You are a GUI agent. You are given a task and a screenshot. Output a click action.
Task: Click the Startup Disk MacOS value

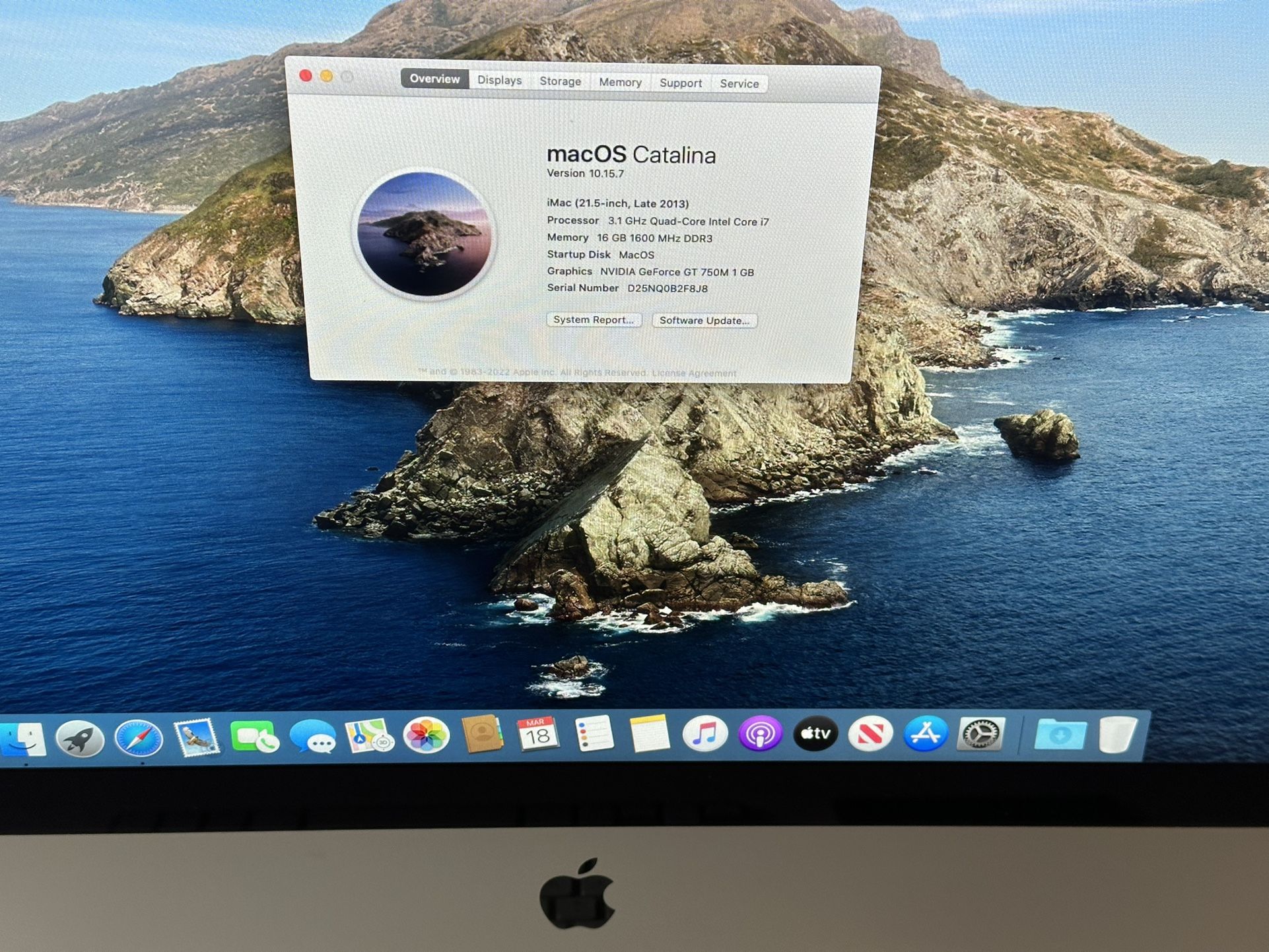[x=636, y=255]
